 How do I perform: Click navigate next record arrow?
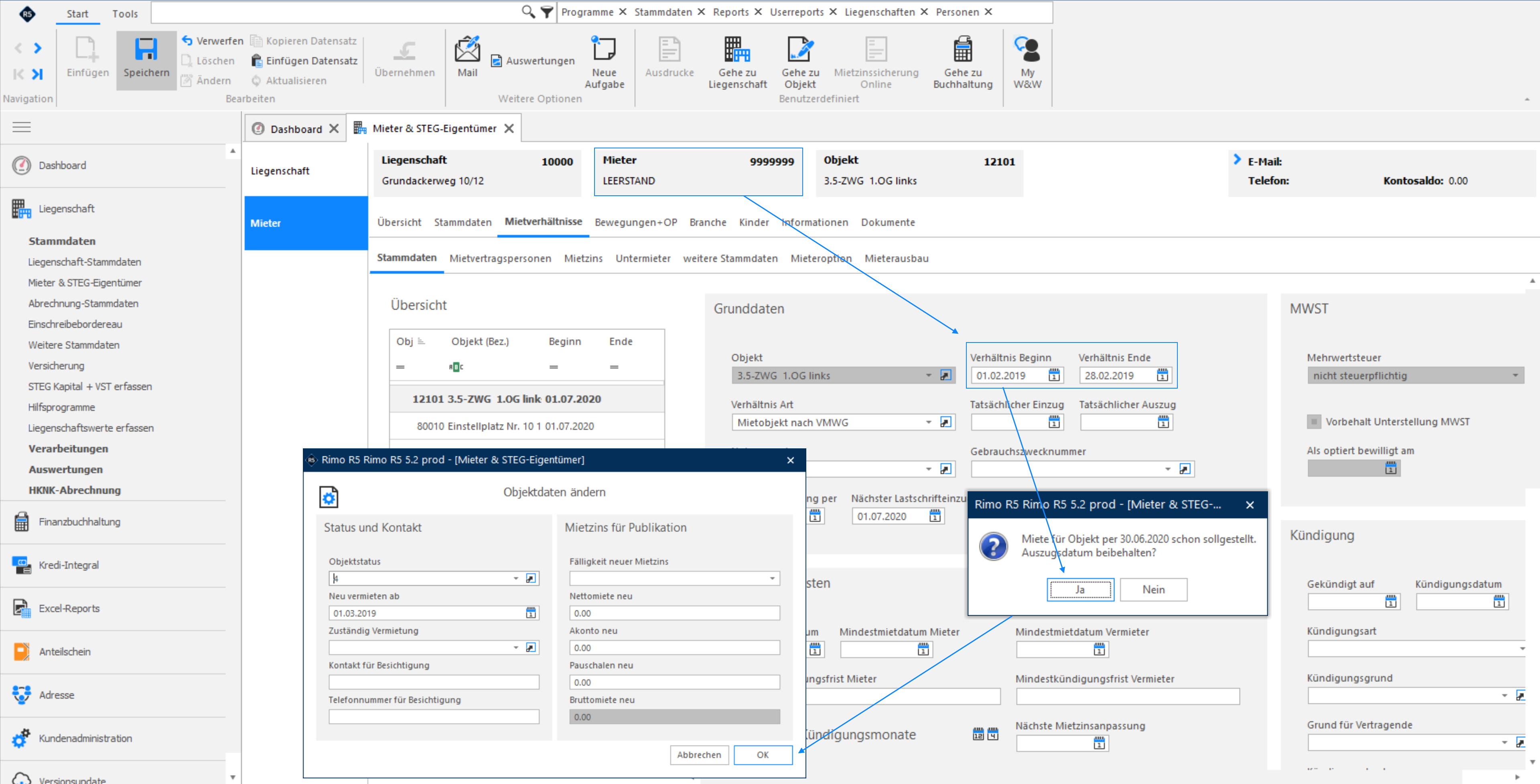point(38,49)
